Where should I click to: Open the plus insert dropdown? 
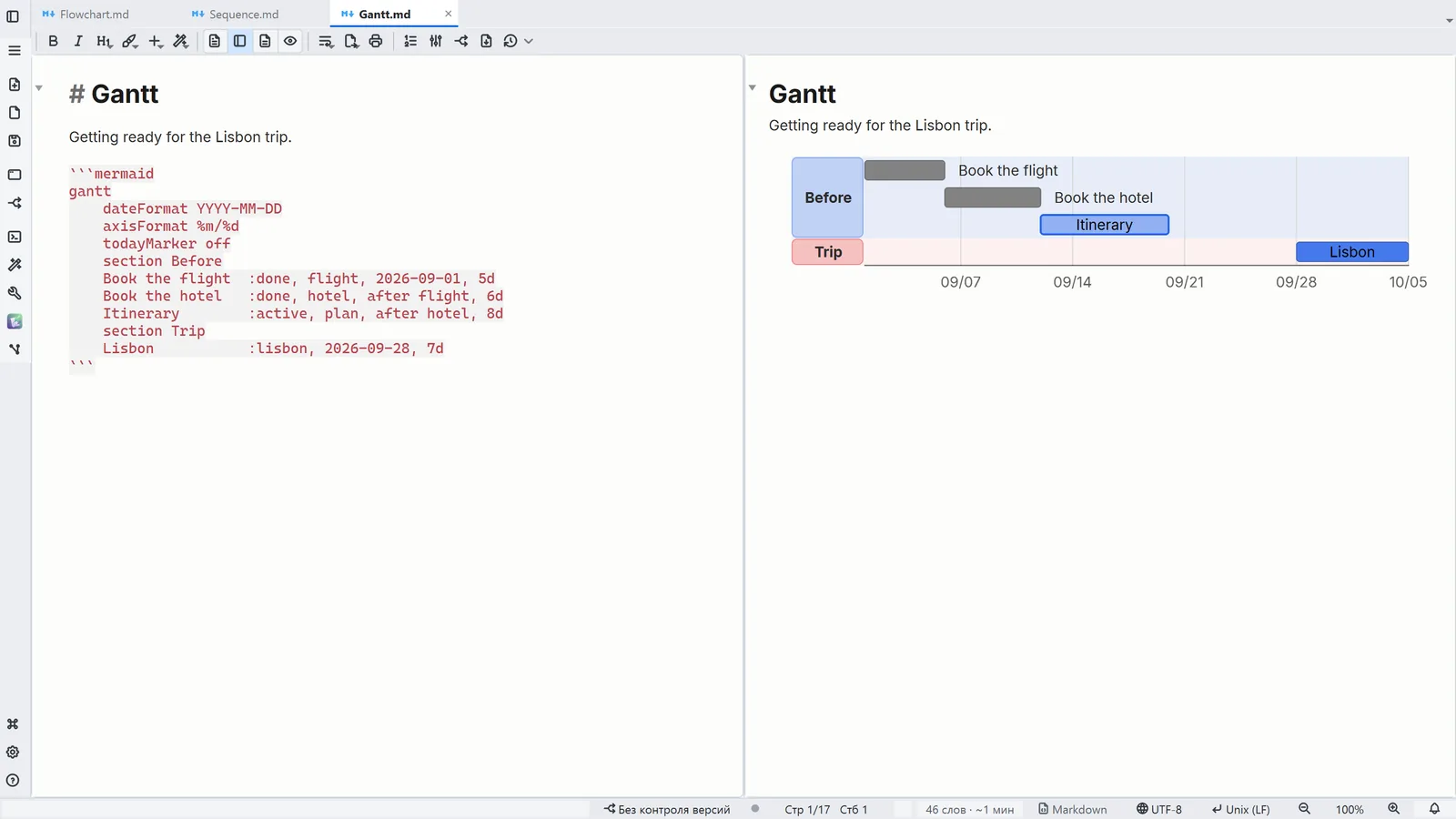coord(156,41)
